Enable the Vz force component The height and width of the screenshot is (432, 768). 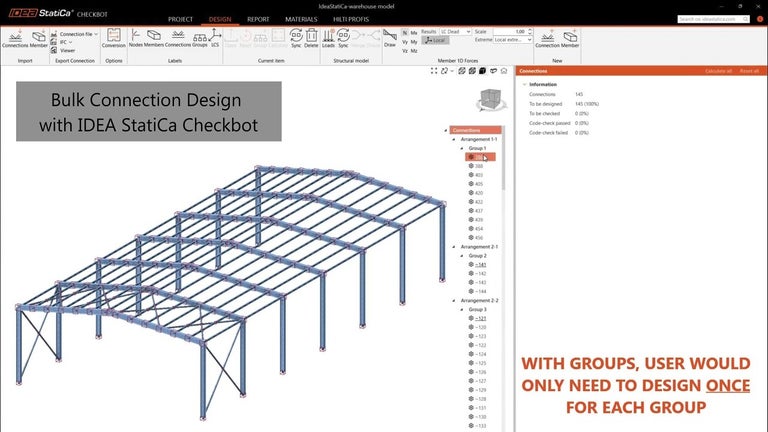click(405, 51)
